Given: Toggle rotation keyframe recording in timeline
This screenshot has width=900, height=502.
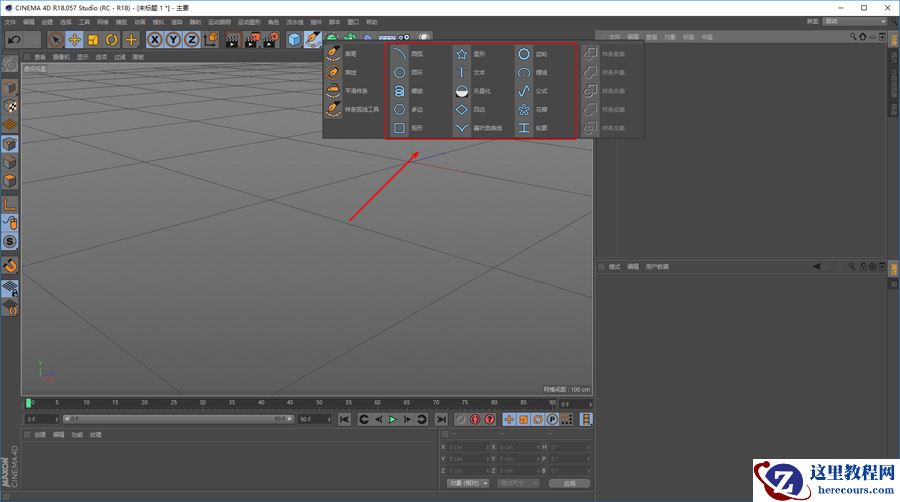Looking at the screenshot, I should (538, 419).
